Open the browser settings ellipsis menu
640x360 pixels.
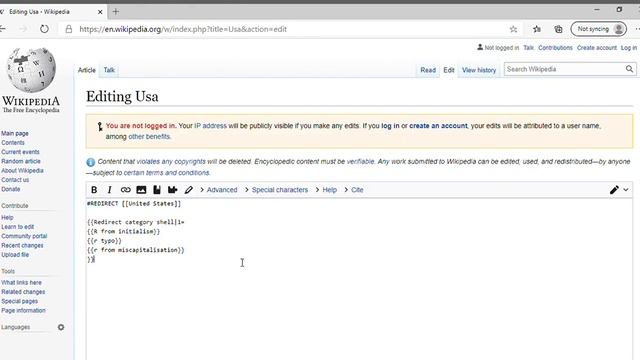click(637, 29)
